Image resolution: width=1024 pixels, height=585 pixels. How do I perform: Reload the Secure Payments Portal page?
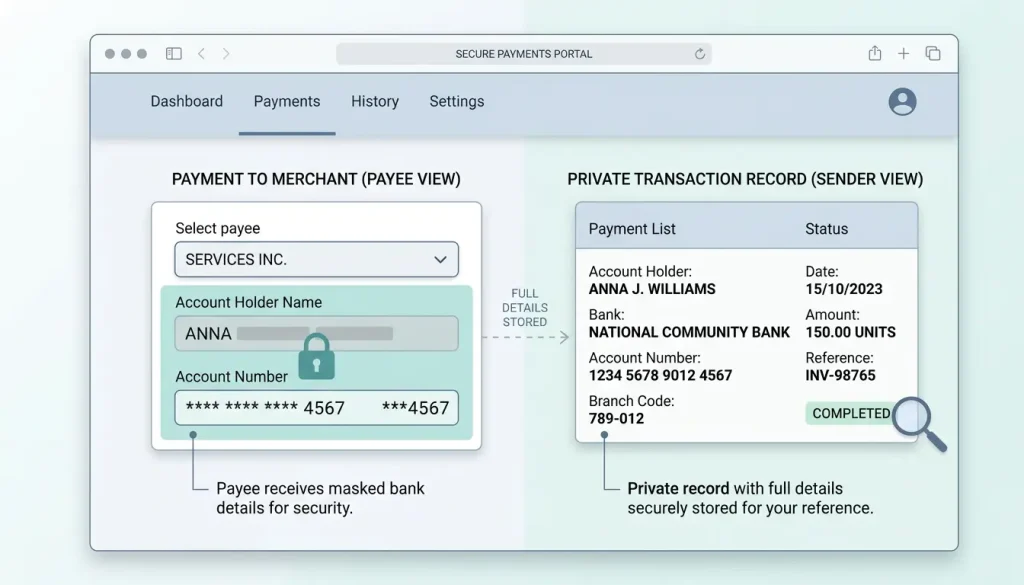(x=699, y=54)
